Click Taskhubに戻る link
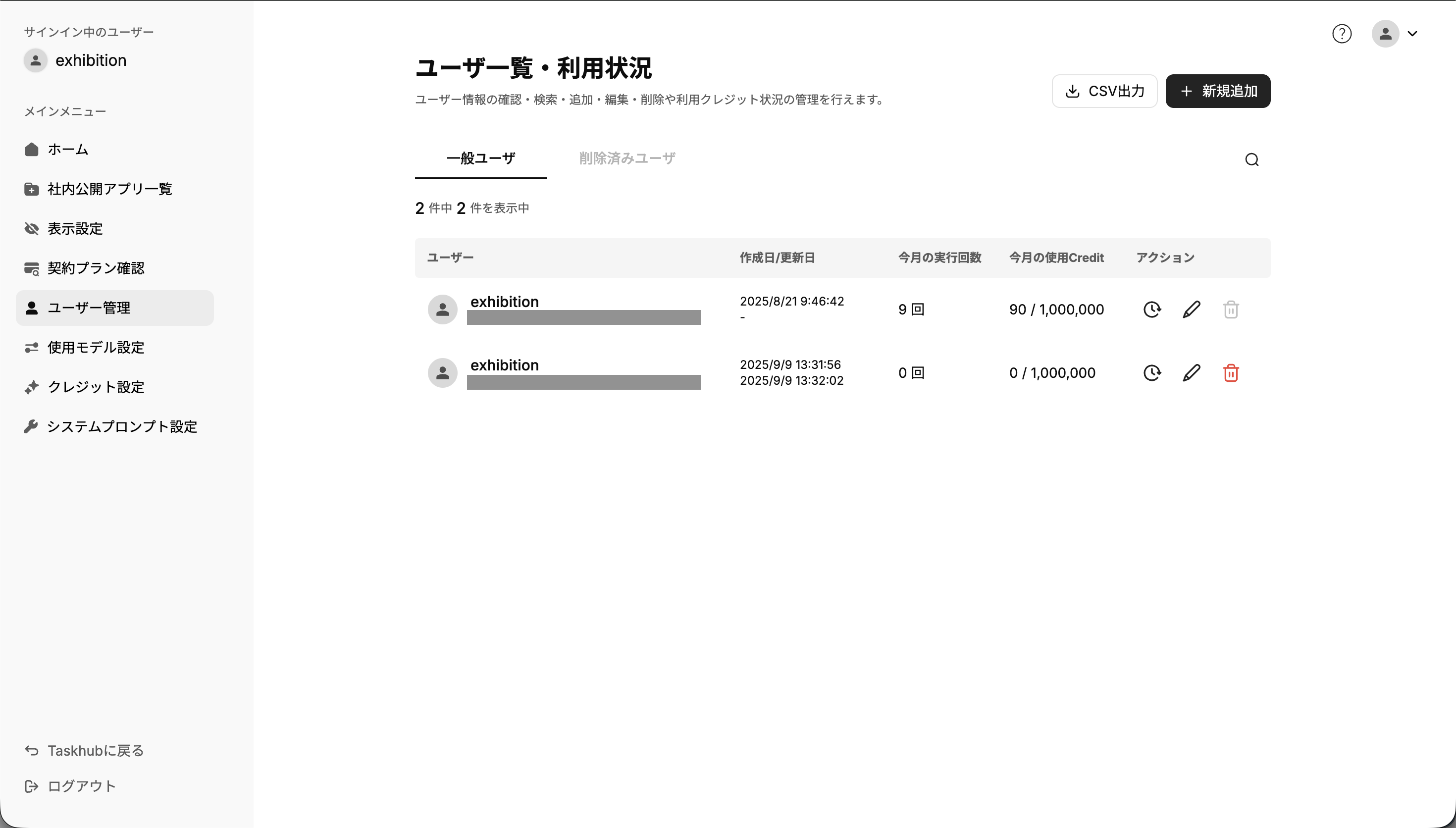Screen dimensions: 1456x828 (95, 751)
